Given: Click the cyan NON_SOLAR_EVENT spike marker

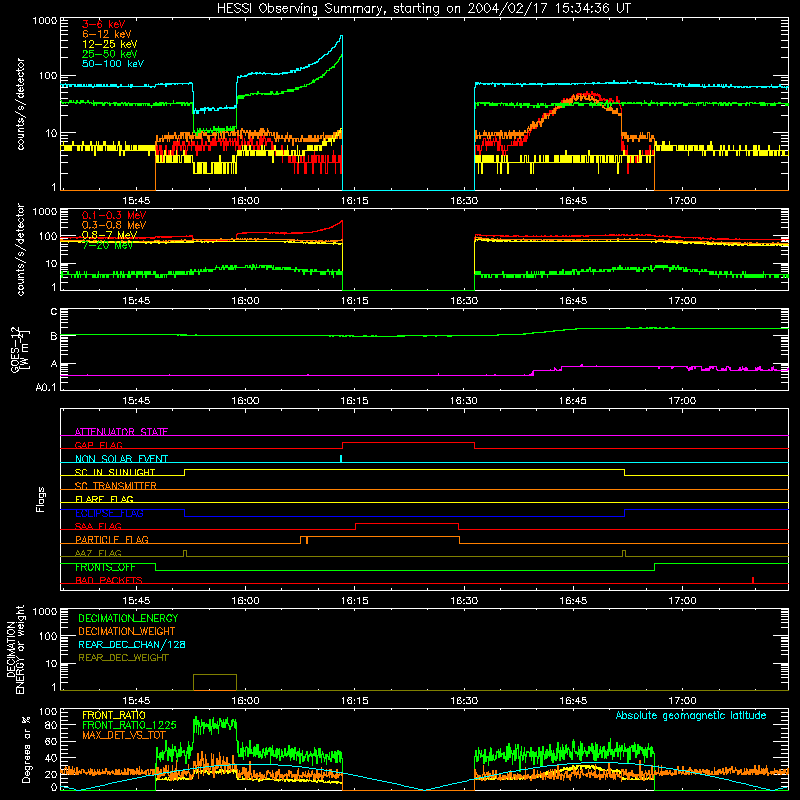Looking at the screenshot, I should (x=341, y=458).
